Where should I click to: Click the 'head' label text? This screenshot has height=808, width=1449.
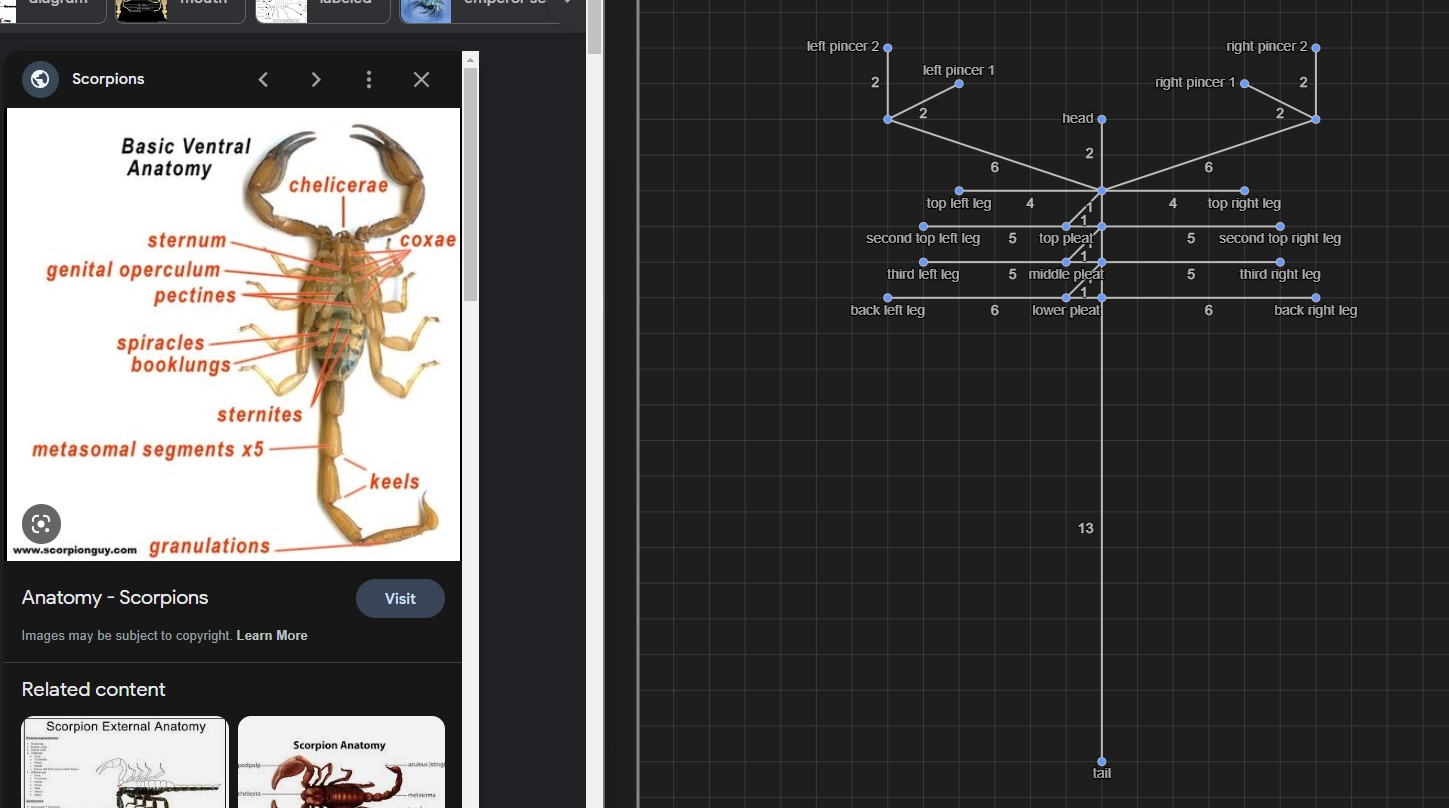(x=1078, y=118)
